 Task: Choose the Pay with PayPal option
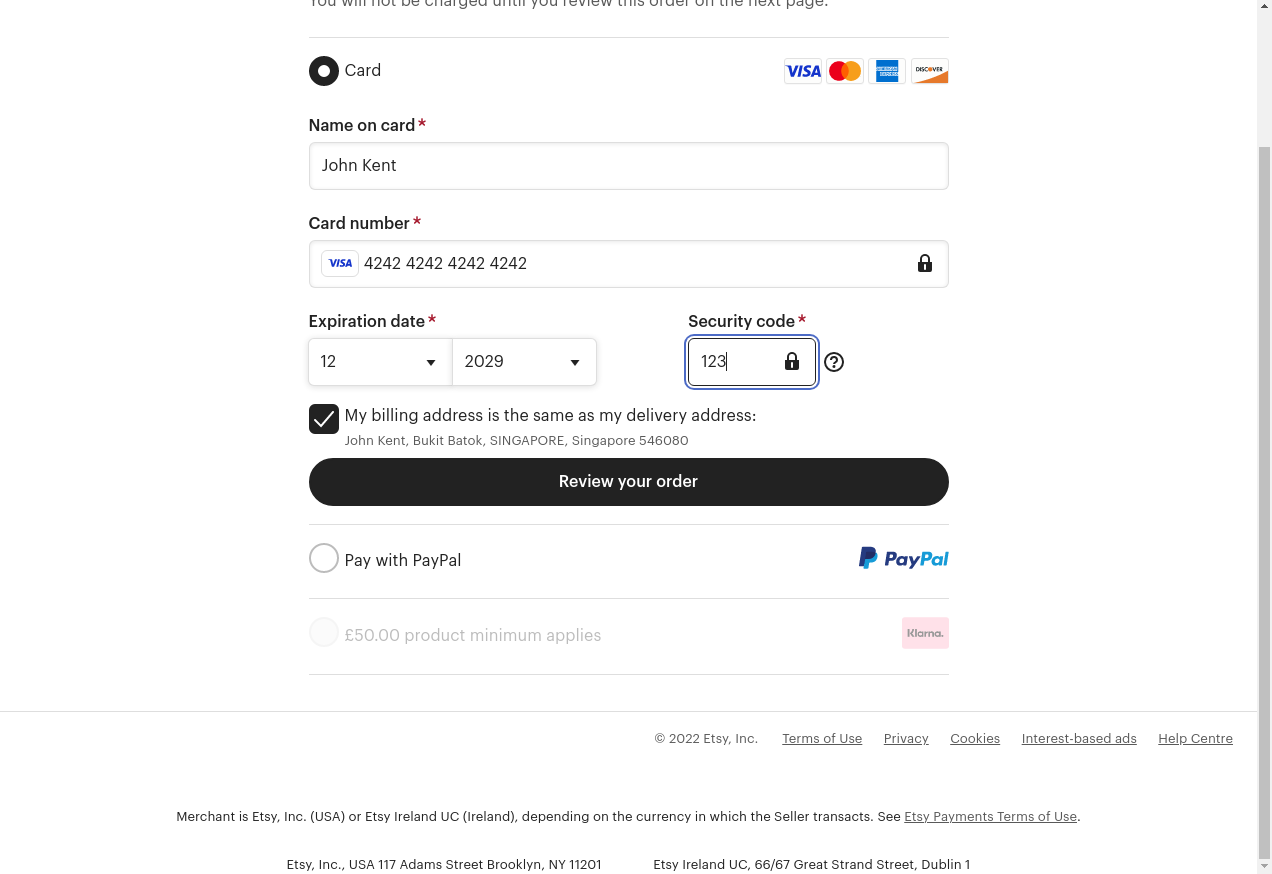pyautogui.click(x=324, y=558)
